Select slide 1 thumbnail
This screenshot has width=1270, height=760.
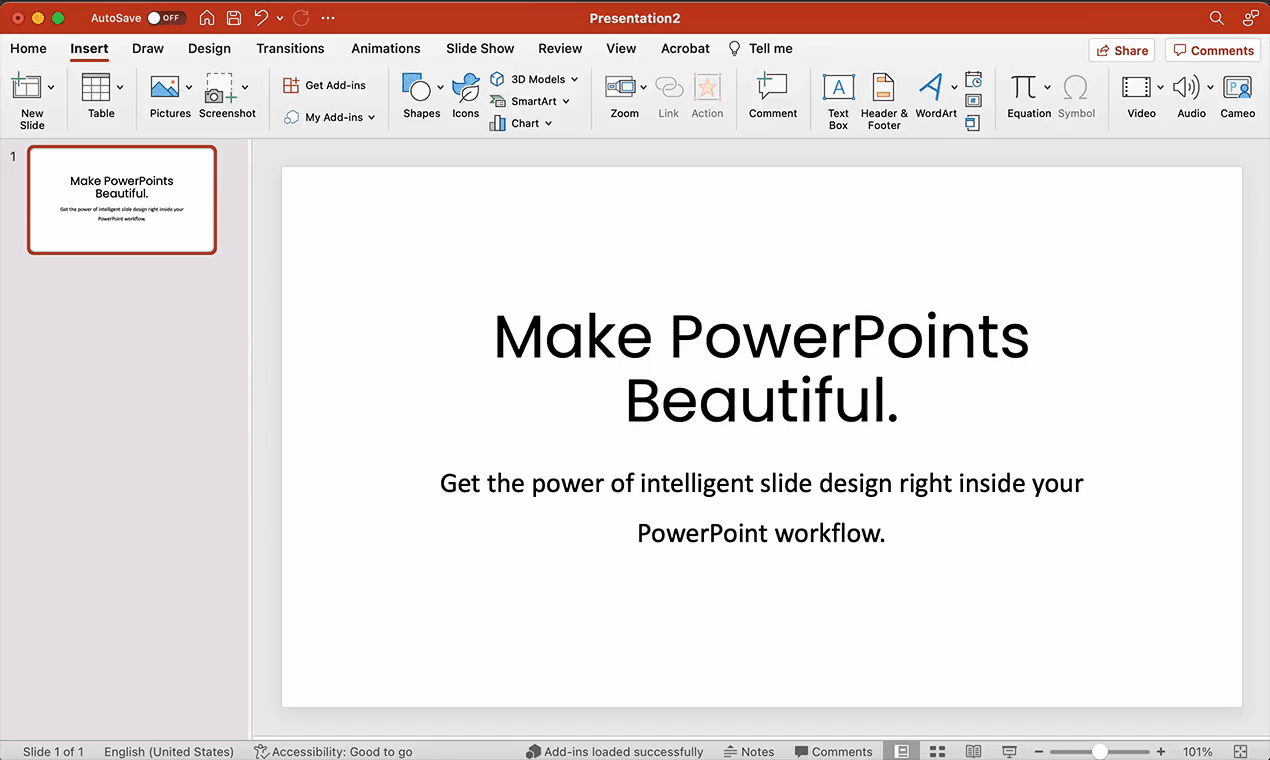coord(122,200)
